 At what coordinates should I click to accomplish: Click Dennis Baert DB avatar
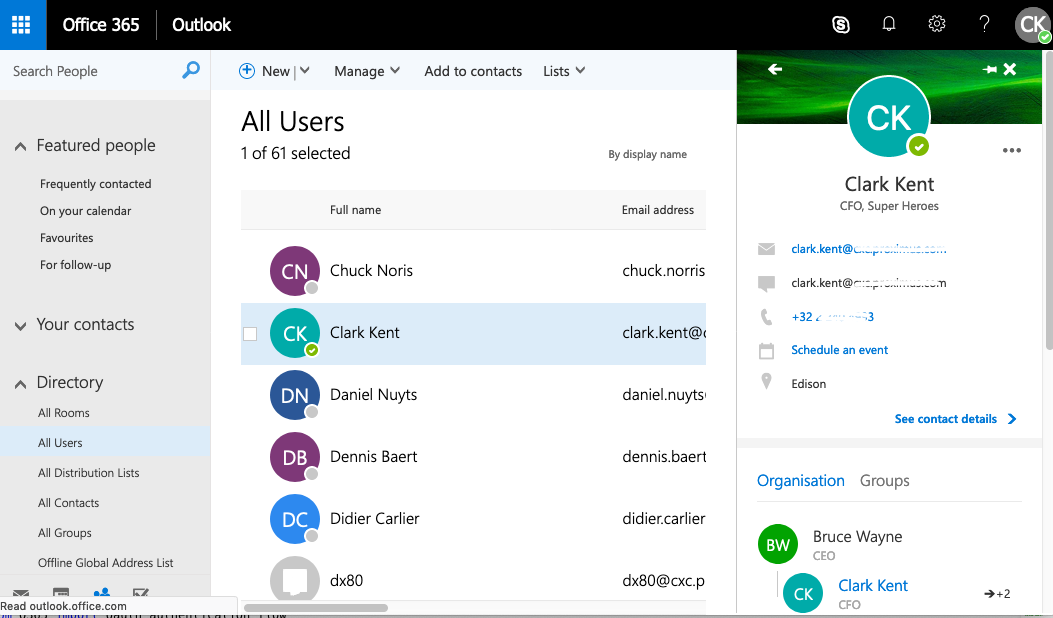294,457
